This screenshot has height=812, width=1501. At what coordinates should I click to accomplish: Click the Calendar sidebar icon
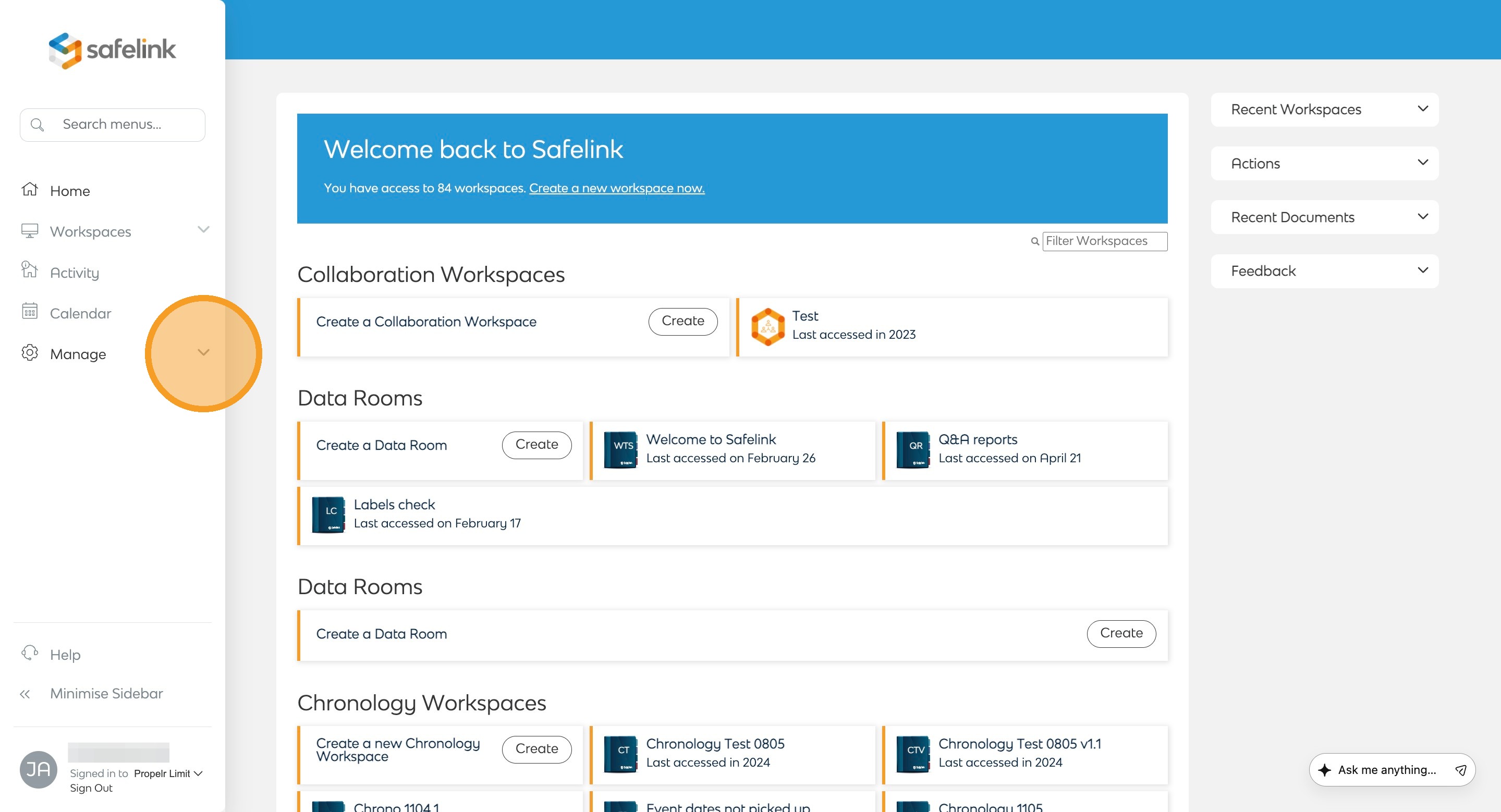(30, 312)
